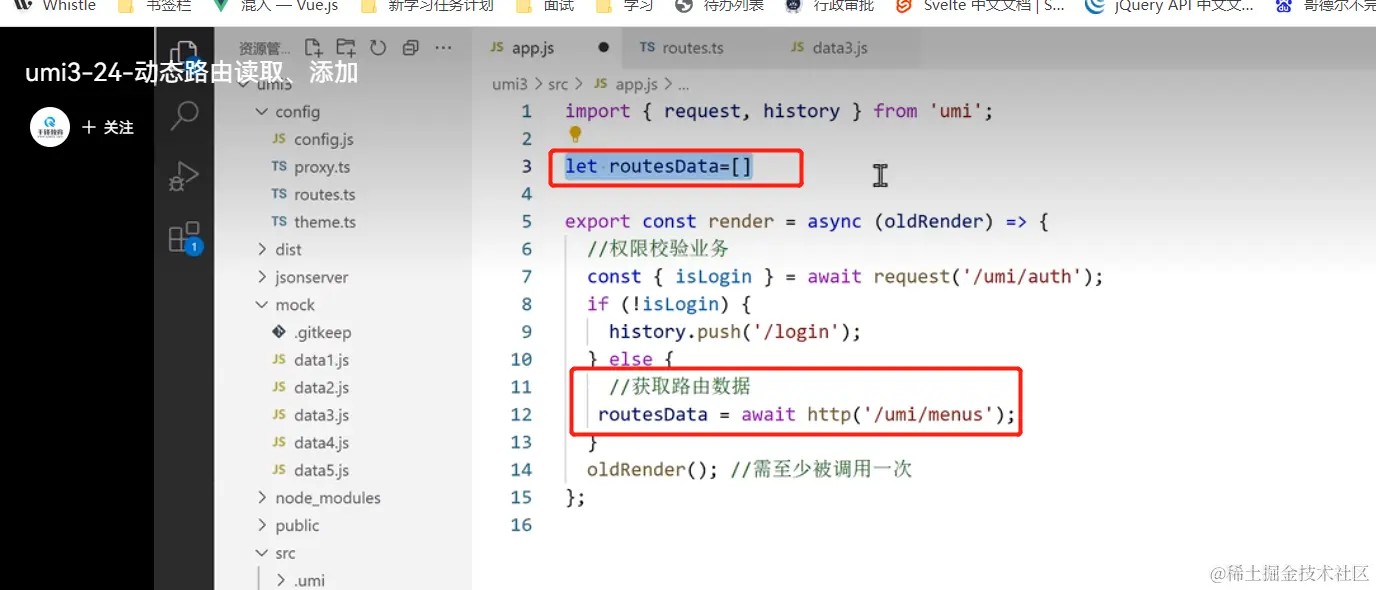
Task: Click the + 关注 follow button
Action: (108, 127)
